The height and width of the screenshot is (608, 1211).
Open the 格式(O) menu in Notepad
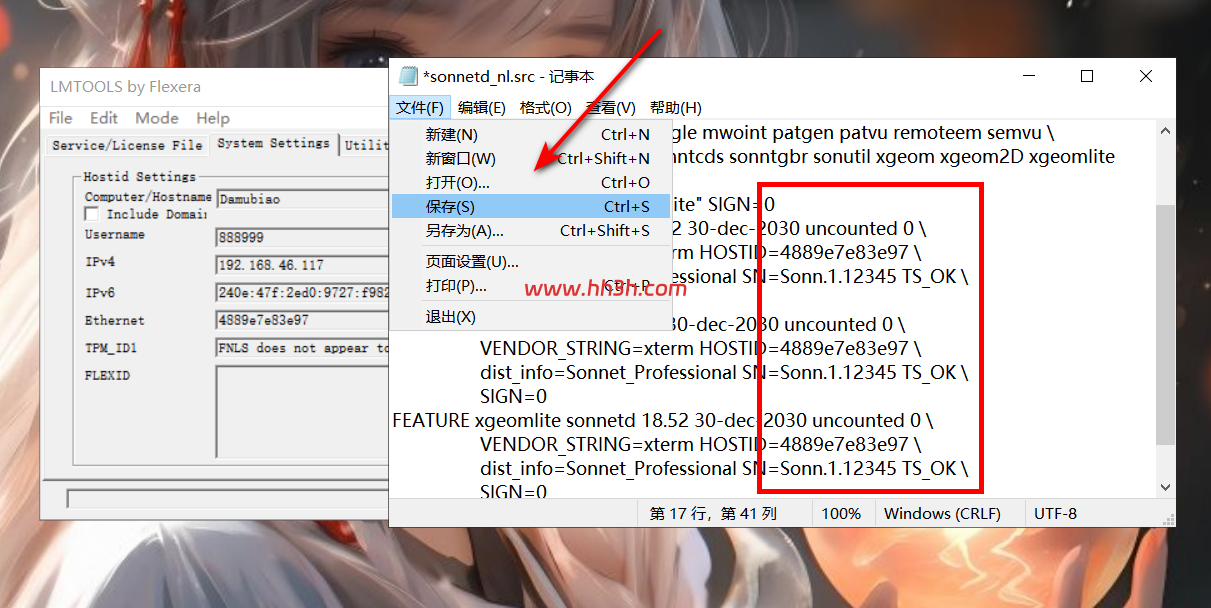coord(546,108)
